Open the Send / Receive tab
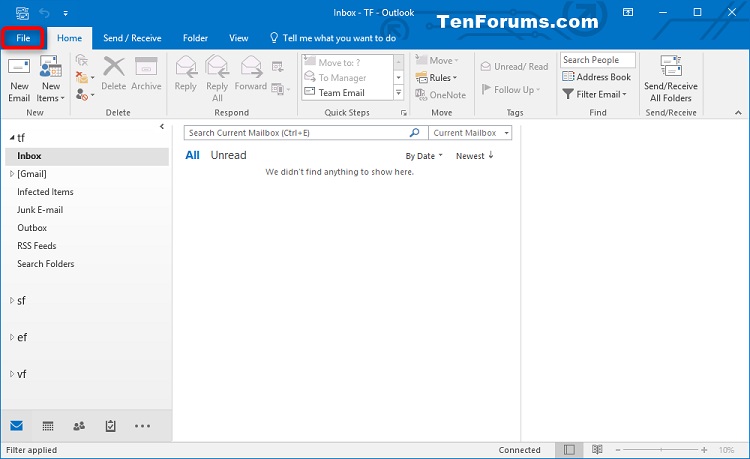Viewport: 750px width, 459px height. pyautogui.click(x=132, y=38)
